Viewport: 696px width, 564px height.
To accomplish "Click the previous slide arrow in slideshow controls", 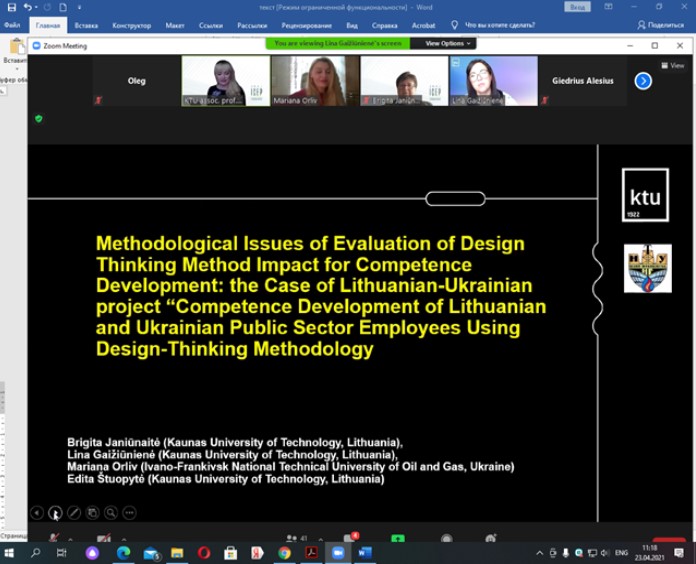I will pyautogui.click(x=36, y=513).
